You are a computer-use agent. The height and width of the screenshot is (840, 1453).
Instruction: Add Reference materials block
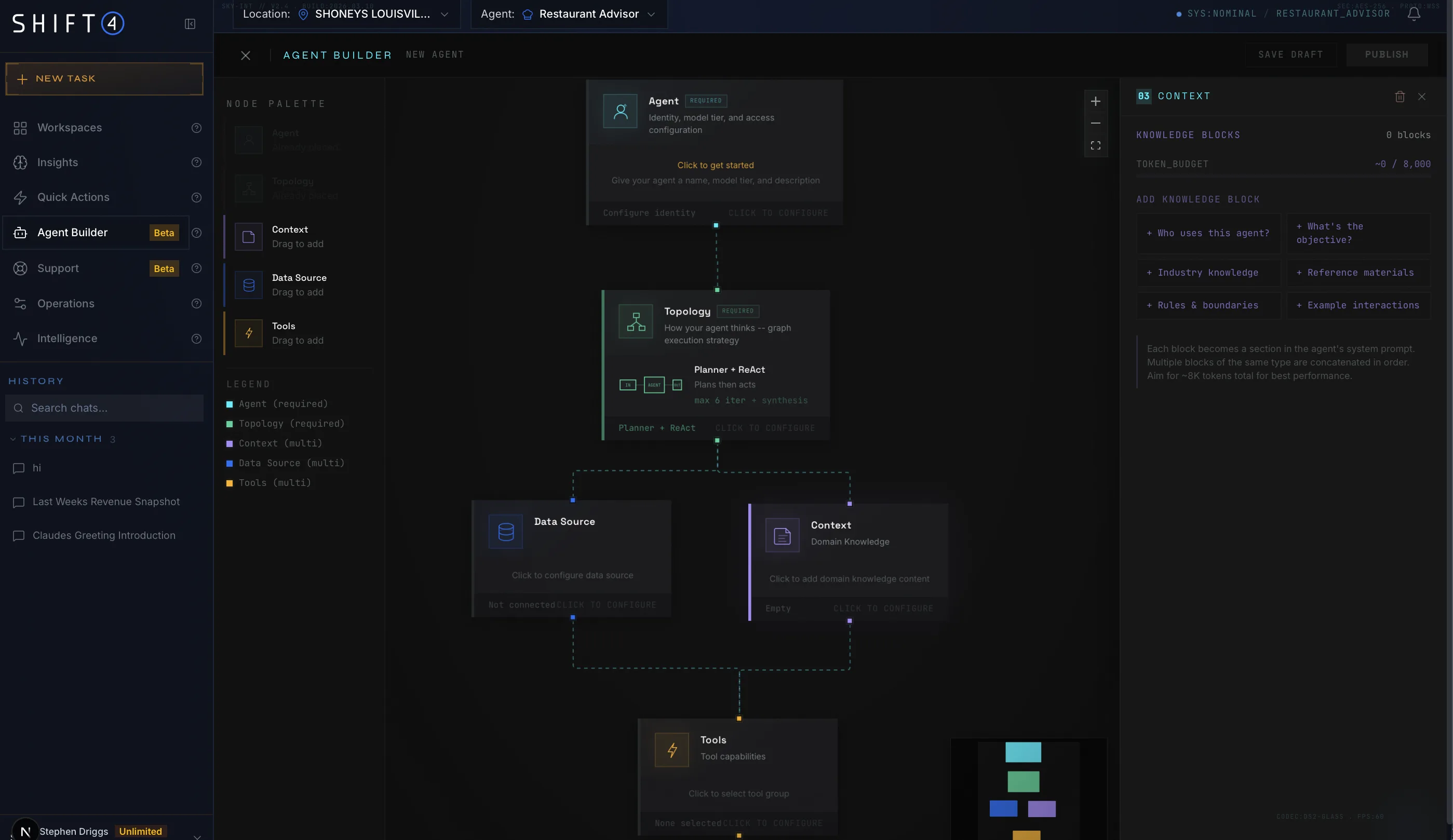pyautogui.click(x=1358, y=273)
